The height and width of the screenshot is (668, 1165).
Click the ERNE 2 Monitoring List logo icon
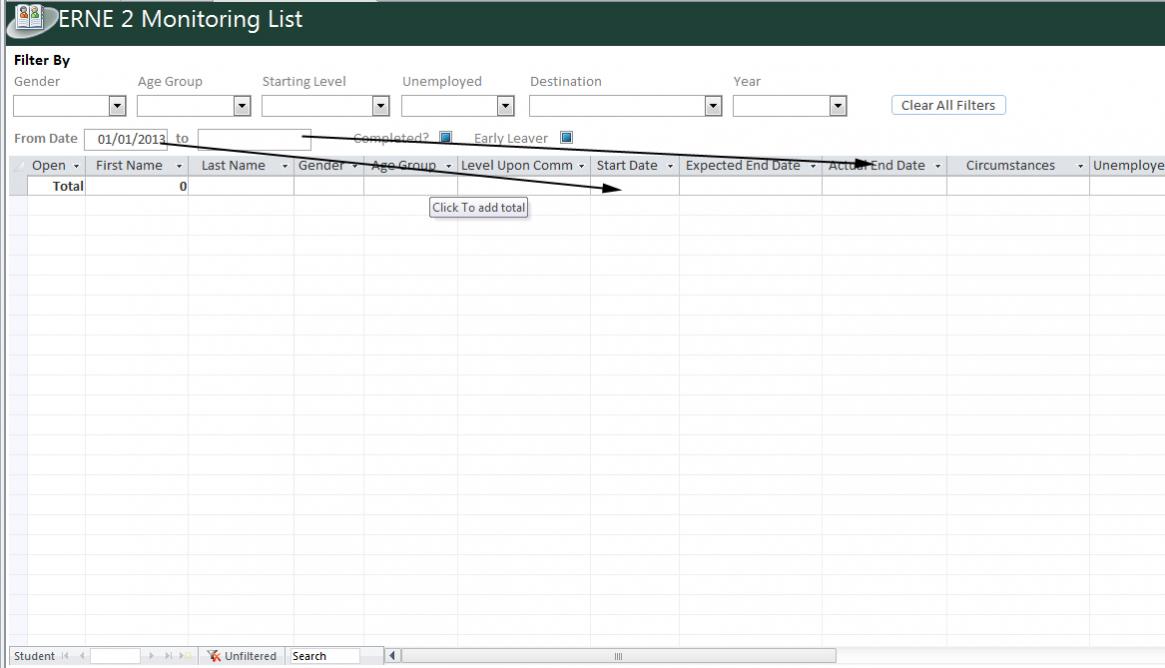(30, 18)
